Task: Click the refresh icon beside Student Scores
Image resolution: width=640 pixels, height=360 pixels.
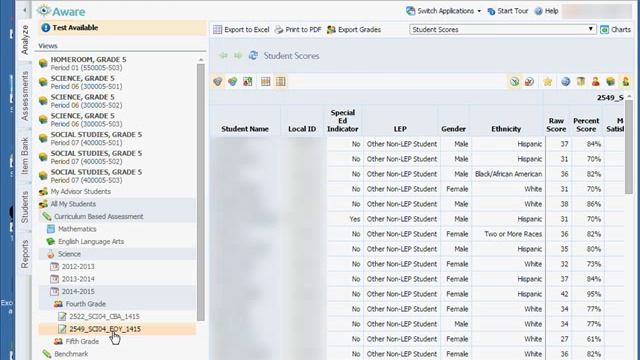Action: click(253, 56)
